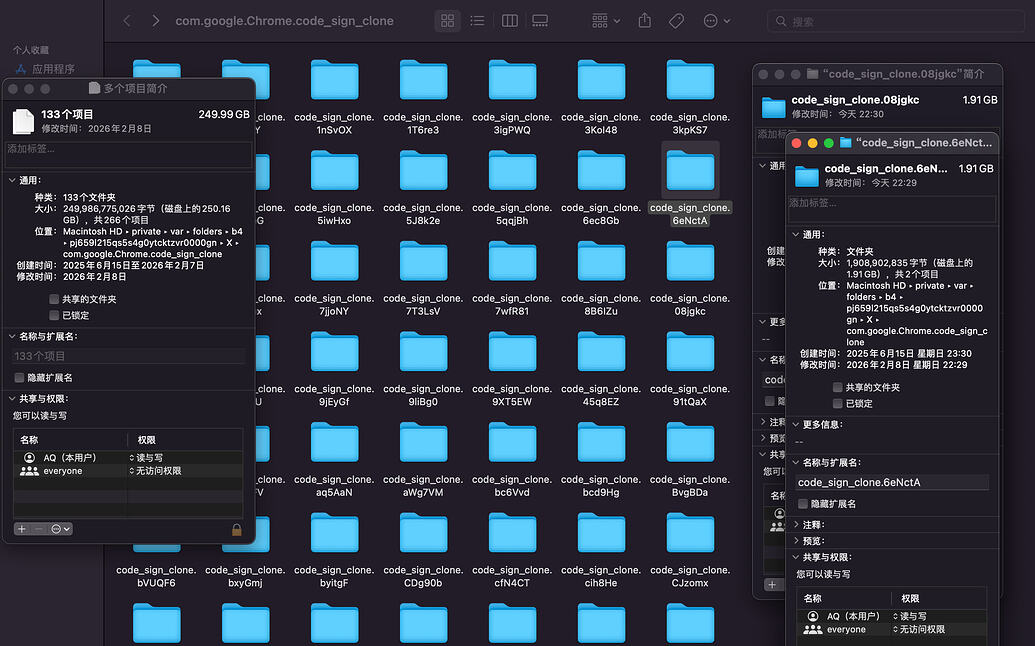Collapse More Info section in 6eNctA info
Screen dimensions: 1035x646
point(796,424)
